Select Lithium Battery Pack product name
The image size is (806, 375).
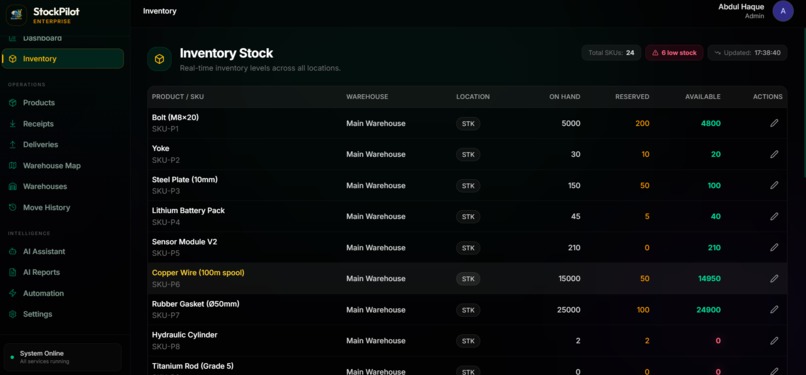tap(188, 211)
